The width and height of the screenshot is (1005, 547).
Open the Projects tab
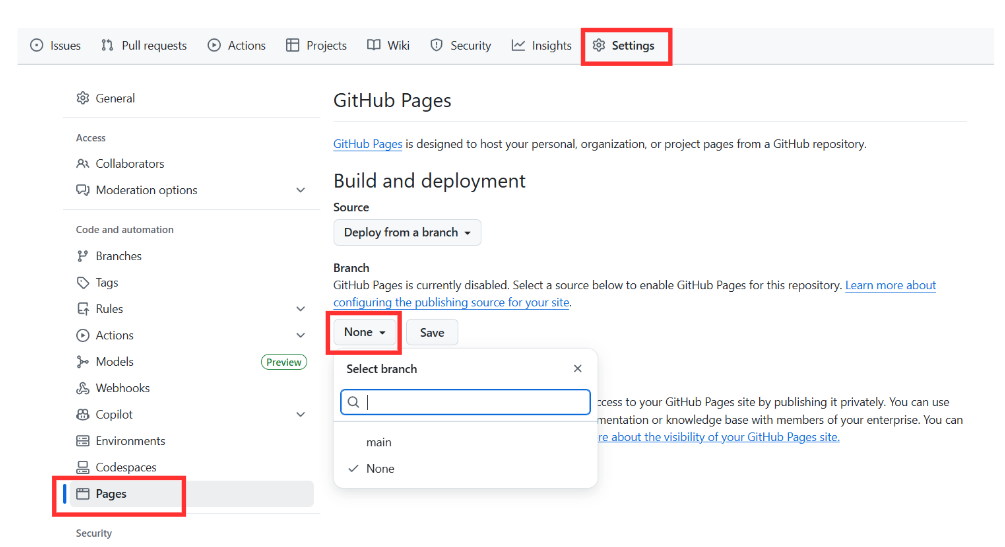[x=317, y=46]
